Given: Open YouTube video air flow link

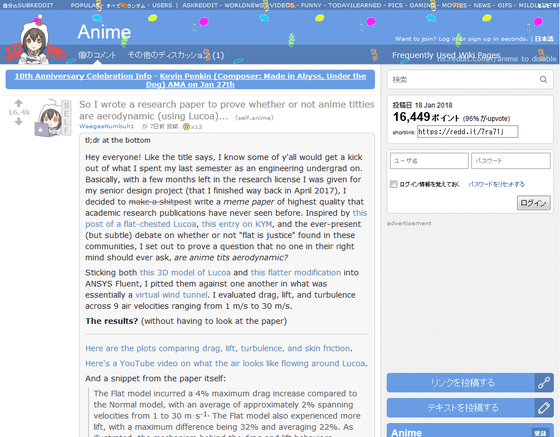Looking at the screenshot, I should pos(225,363).
